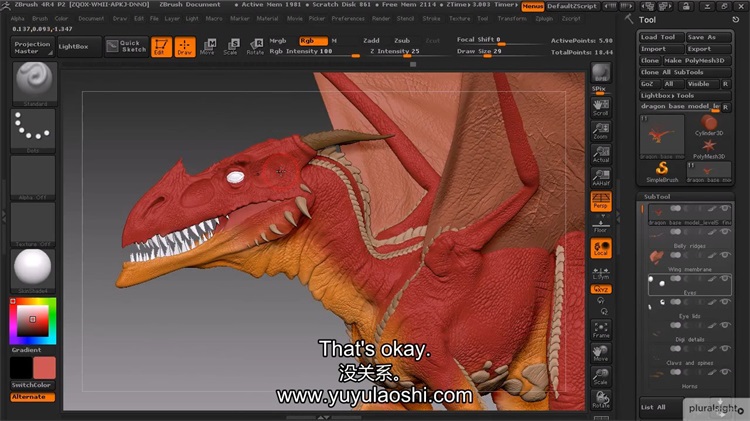Toggle Zsub mode
The height and width of the screenshot is (421, 750).
coord(402,41)
